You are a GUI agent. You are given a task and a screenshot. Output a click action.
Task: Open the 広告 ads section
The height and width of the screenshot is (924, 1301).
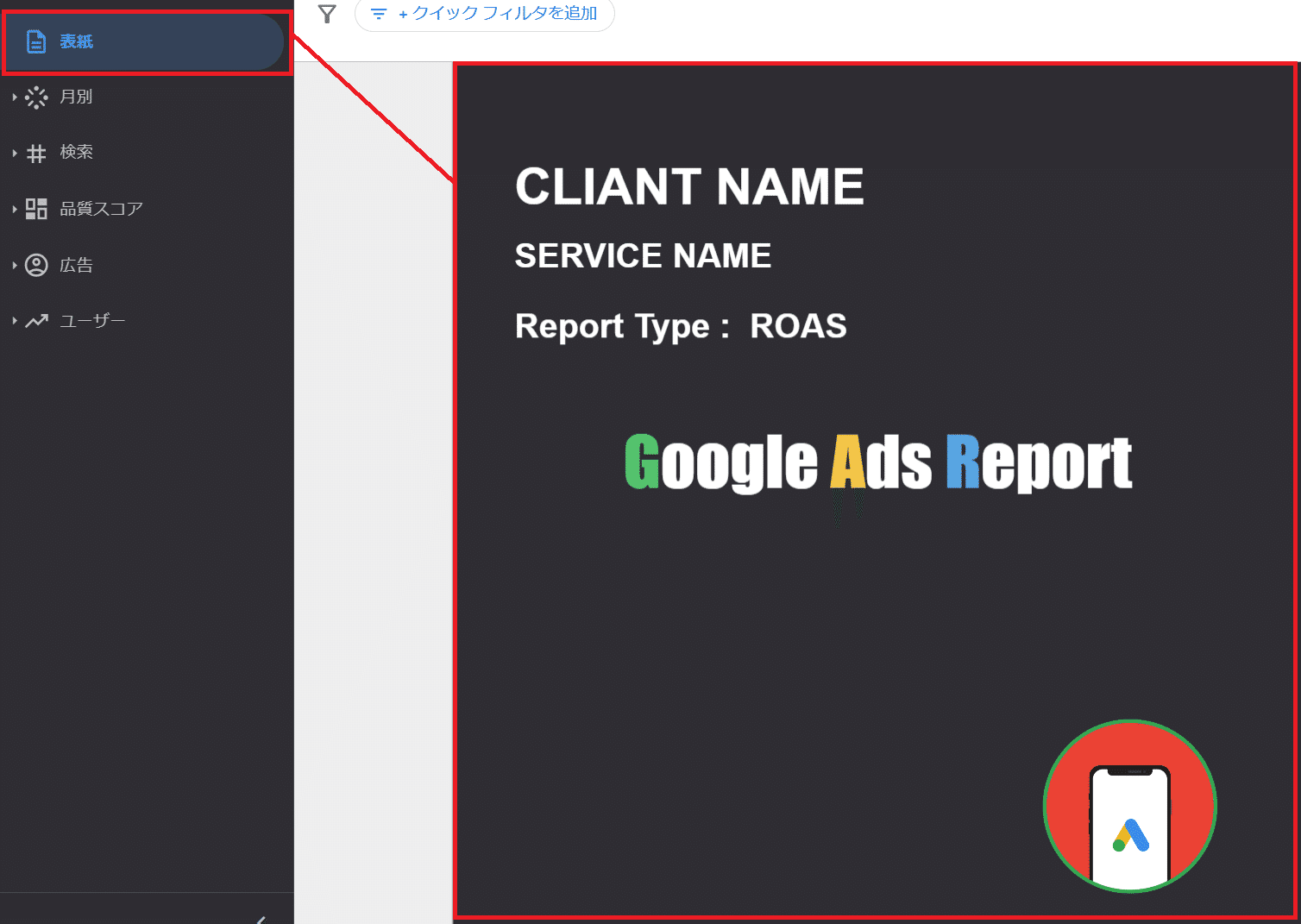click(76, 265)
